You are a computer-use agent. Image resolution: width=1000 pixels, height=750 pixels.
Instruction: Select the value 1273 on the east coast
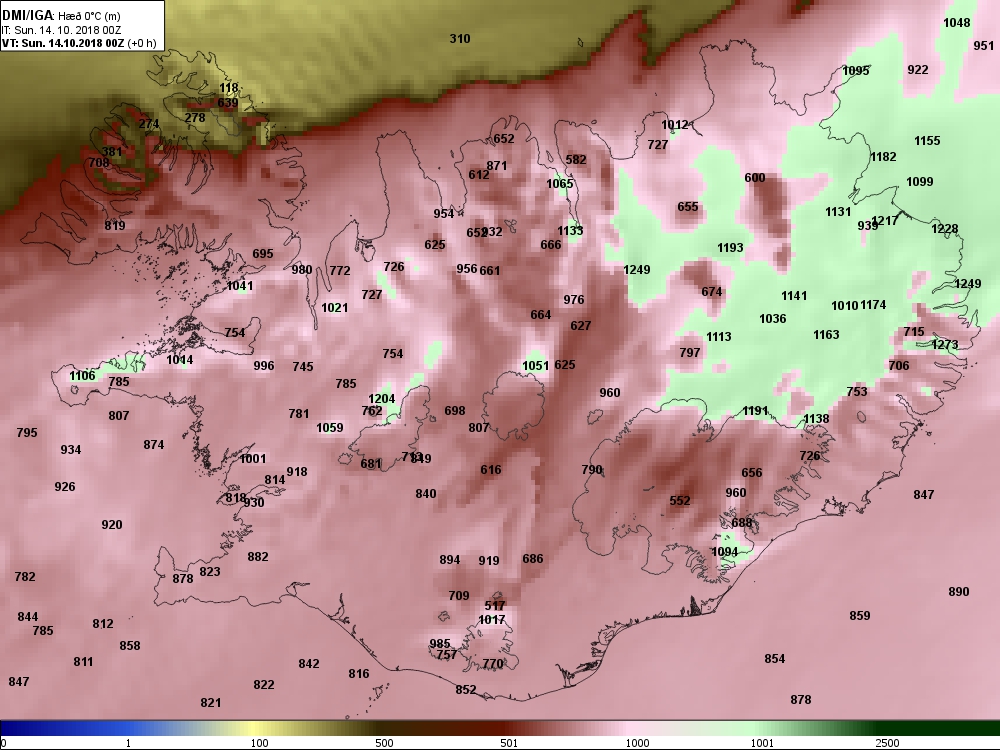[x=945, y=344]
